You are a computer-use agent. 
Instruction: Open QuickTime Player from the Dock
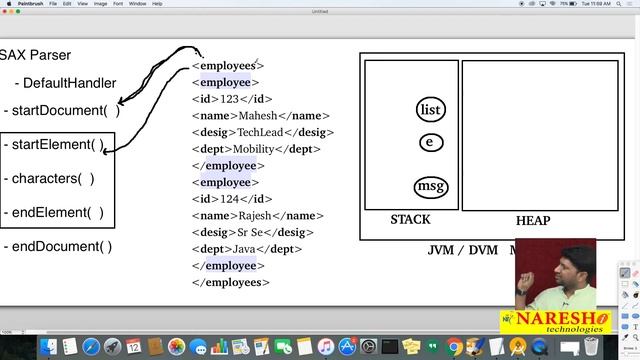(540, 347)
